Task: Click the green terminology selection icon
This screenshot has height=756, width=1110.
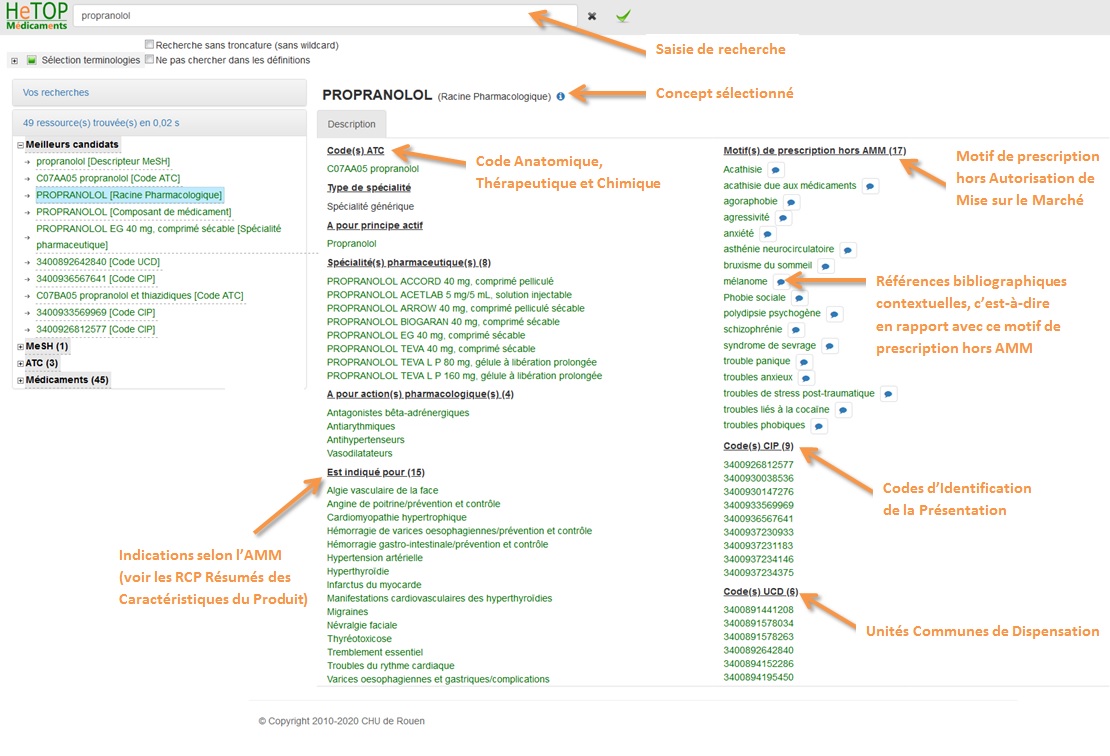Action: (31, 60)
